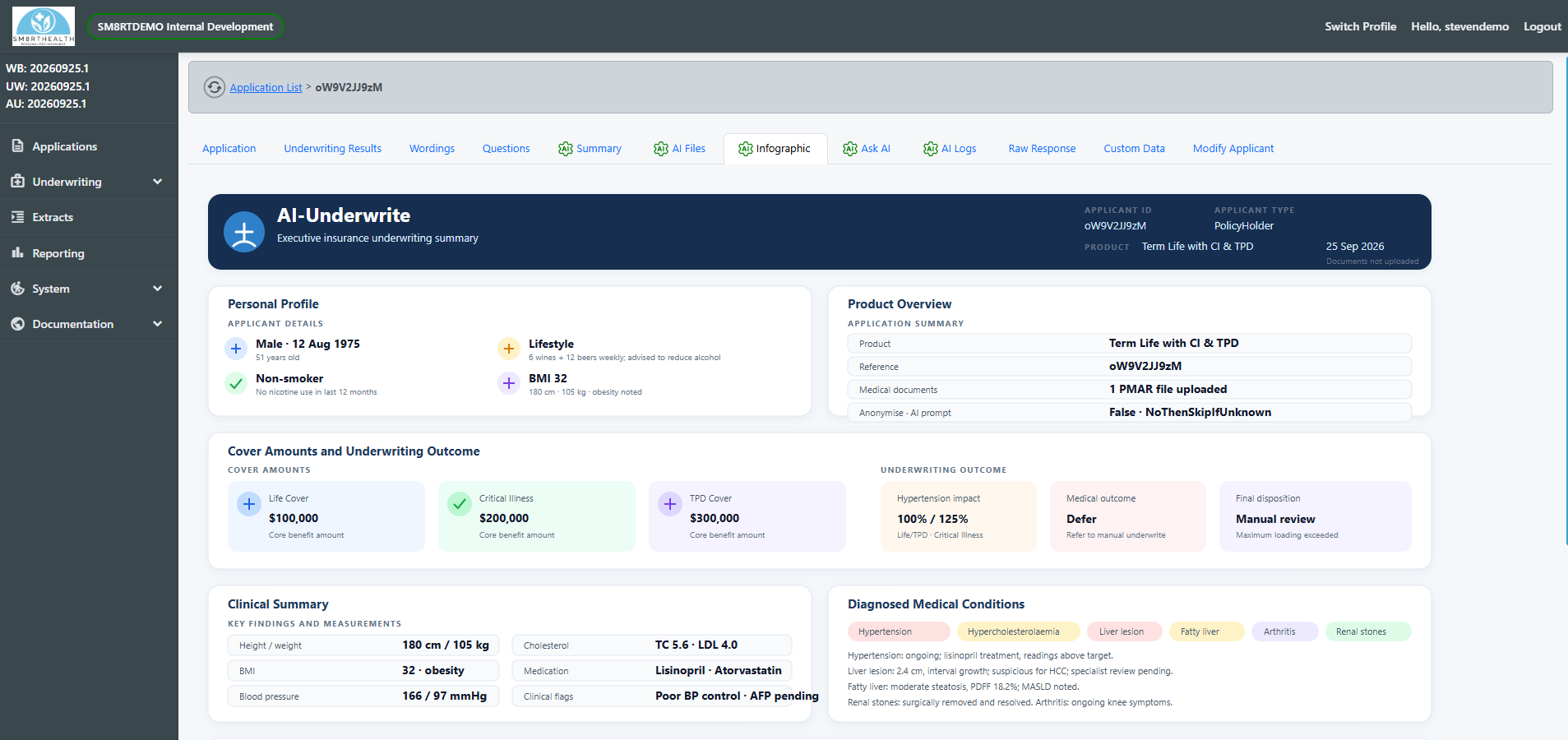
Task: Click the AI icon on AI Files tab
Action: coord(661,149)
